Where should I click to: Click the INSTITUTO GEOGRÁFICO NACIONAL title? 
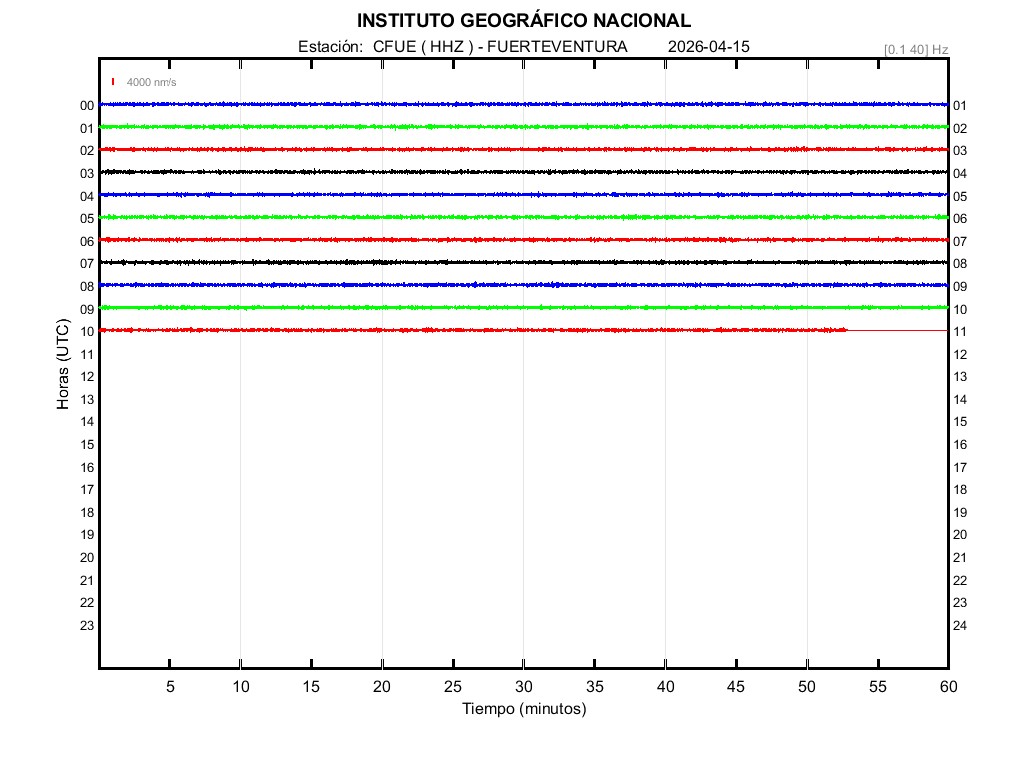523,21
